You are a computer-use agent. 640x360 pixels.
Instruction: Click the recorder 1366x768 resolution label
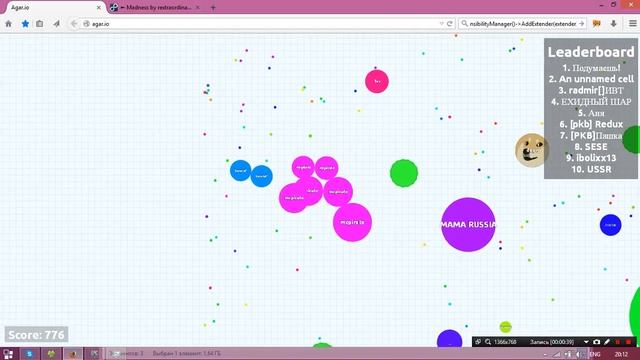[x=505, y=342]
